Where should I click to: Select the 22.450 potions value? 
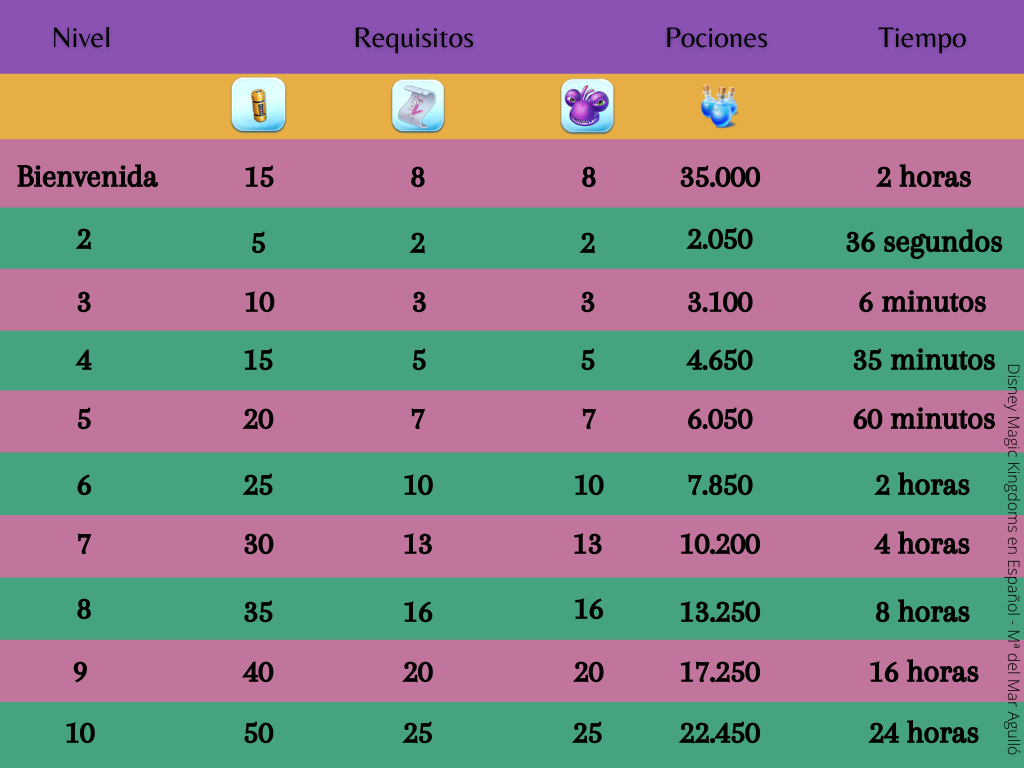[x=720, y=733]
